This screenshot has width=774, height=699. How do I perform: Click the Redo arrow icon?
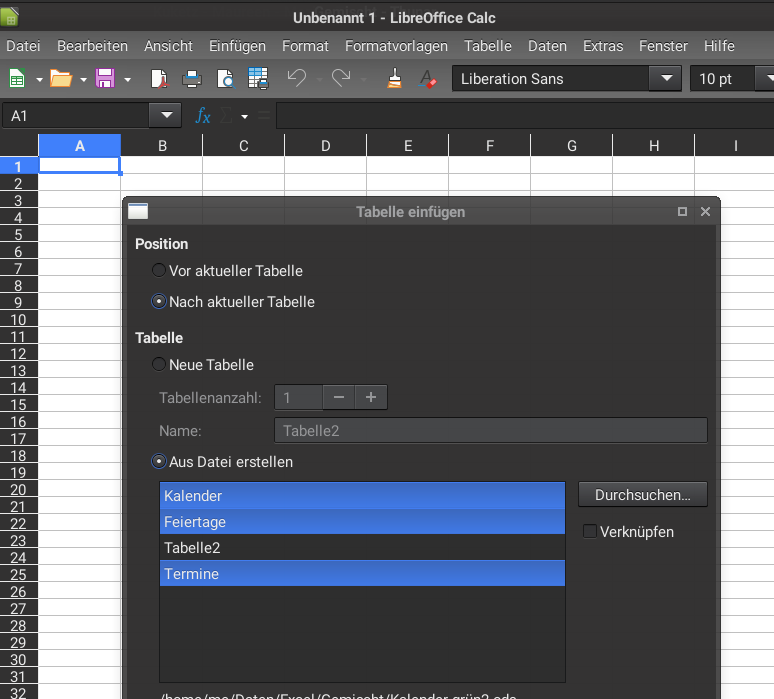coord(341,78)
